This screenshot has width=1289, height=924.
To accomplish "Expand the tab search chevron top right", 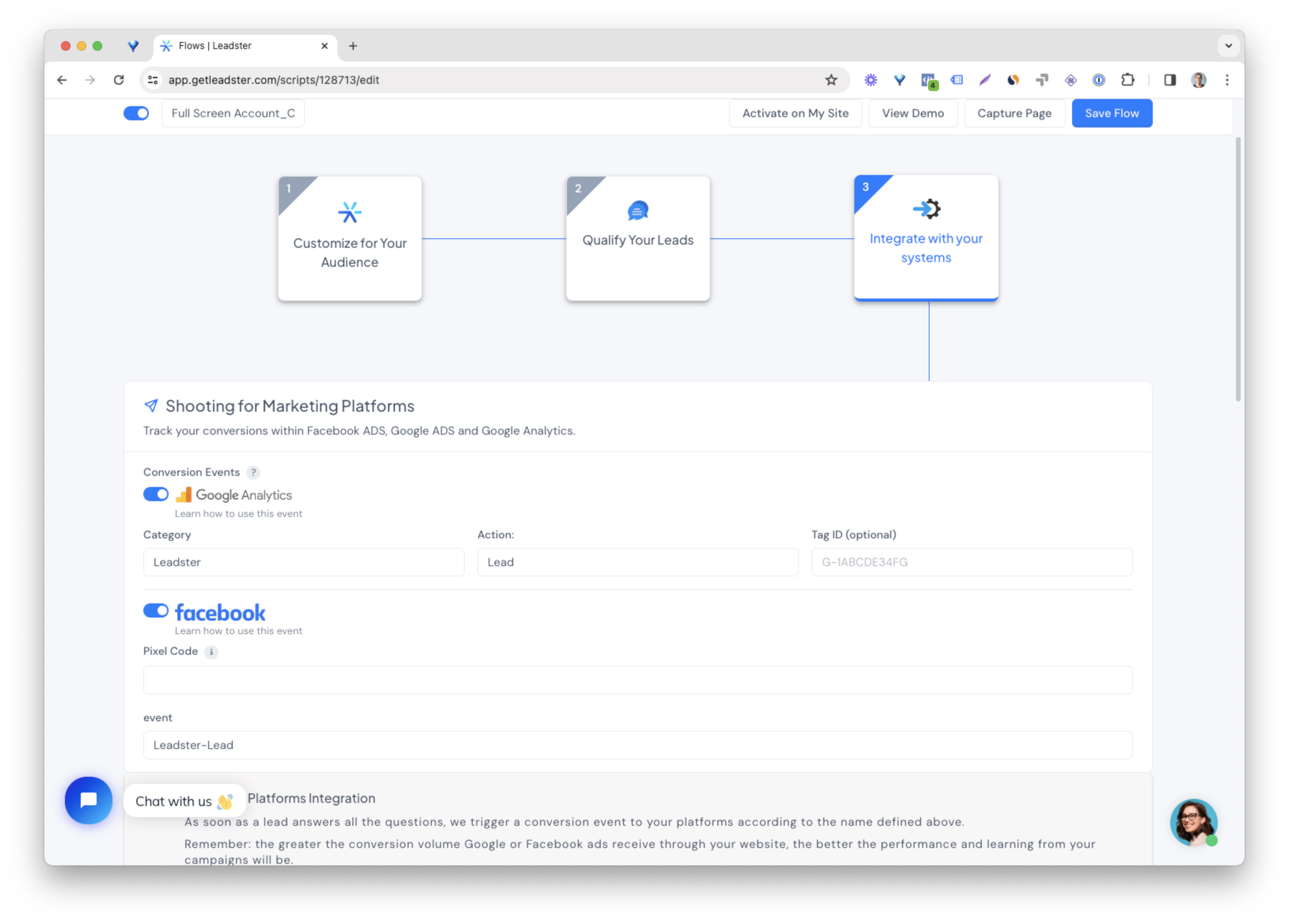I will [1228, 46].
